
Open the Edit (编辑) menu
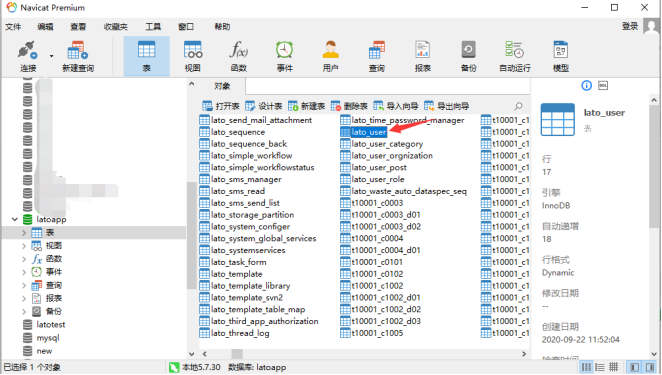pyautogui.click(x=45, y=27)
